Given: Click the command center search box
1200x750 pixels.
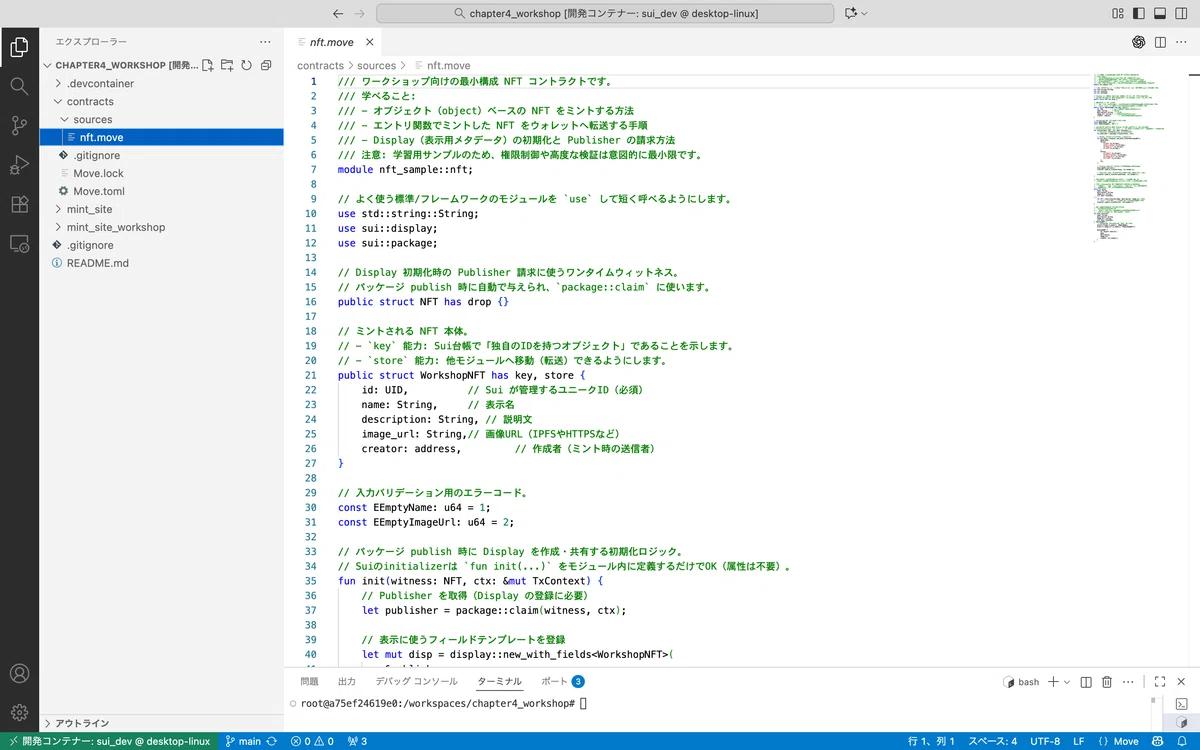Looking at the screenshot, I should tap(605, 13).
